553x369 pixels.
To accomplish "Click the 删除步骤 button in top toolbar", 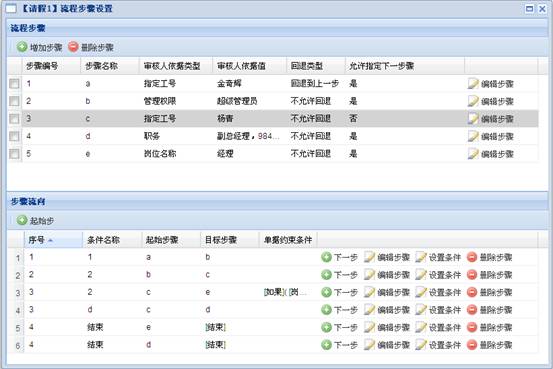I will 91,47.
